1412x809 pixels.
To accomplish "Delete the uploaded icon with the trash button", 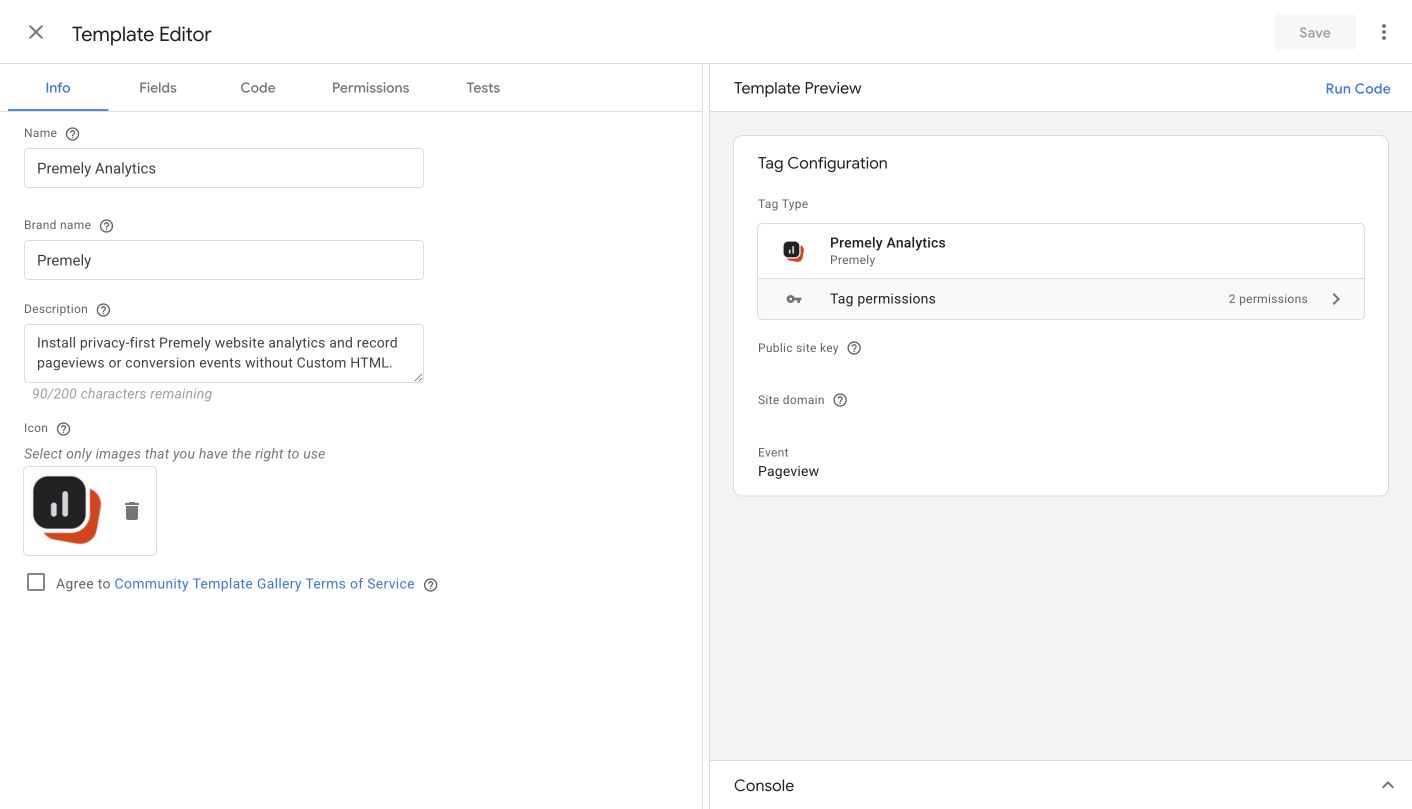I will coord(132,511).
